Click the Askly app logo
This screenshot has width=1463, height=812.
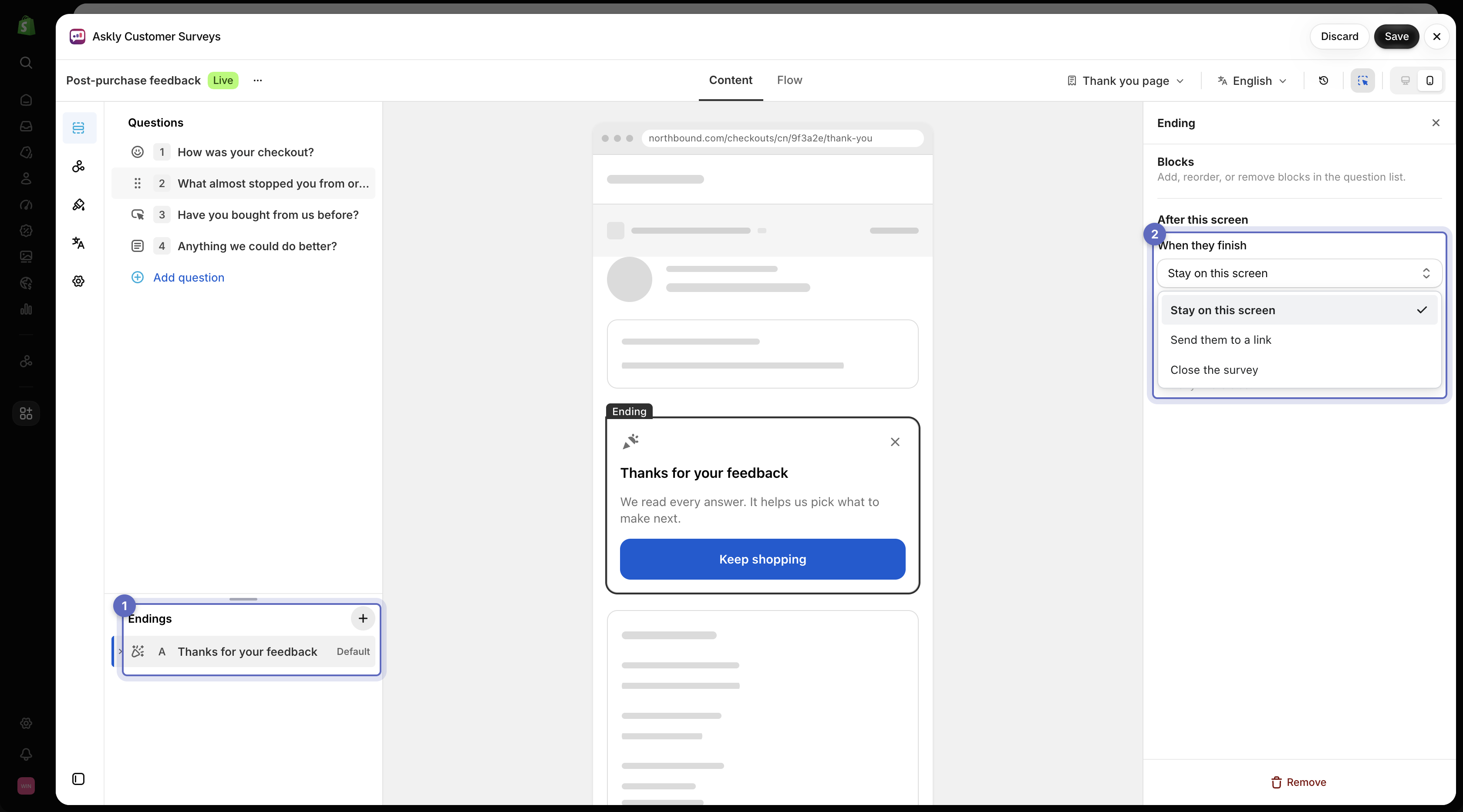(x=77, y=36)
